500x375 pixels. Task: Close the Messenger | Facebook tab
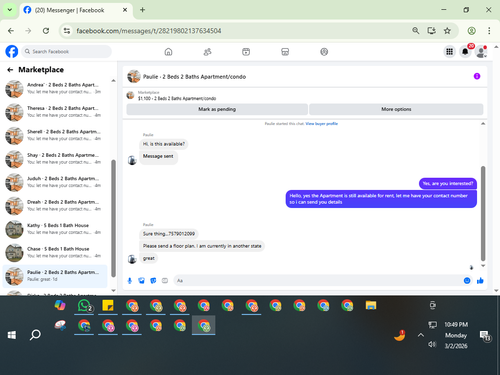click(x=125, y=10)
